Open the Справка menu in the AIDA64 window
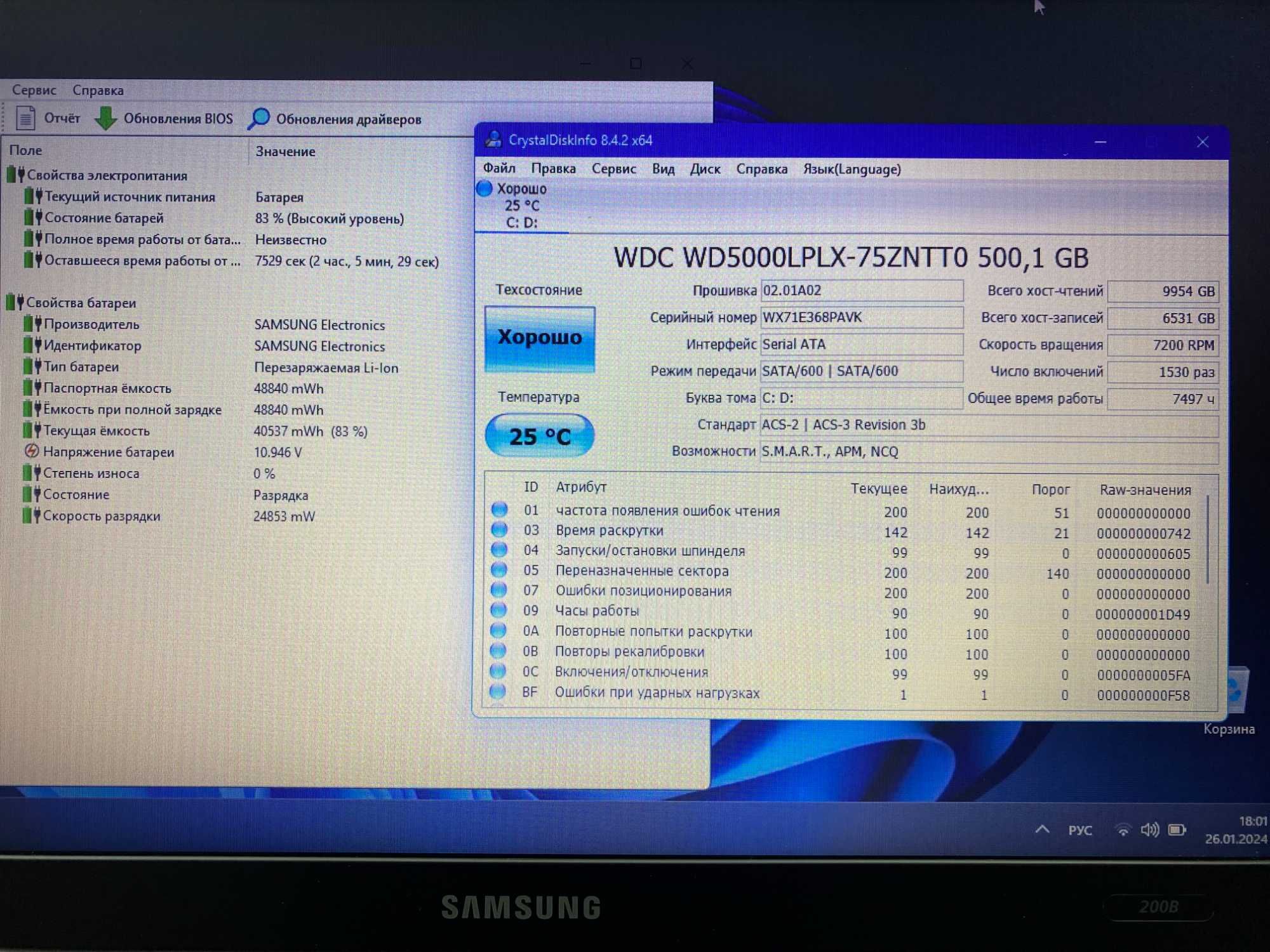The height and width of the screenshot is (952, 1270). [98, 90]
